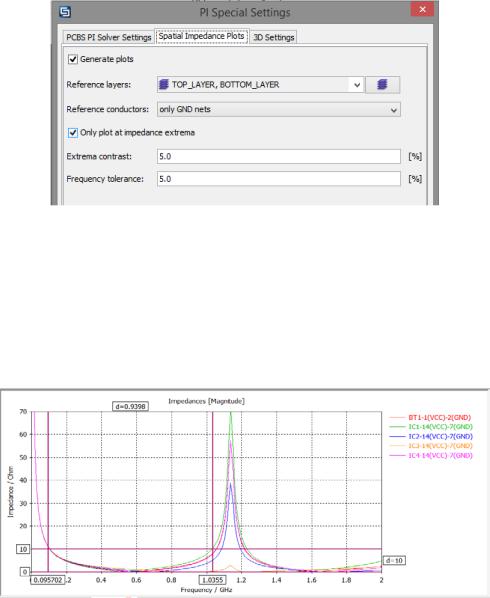Select the Spatial Impedance Plots tab
This screenshot has width=490, height=598.
pyautogui.click(x=201, y=36)
